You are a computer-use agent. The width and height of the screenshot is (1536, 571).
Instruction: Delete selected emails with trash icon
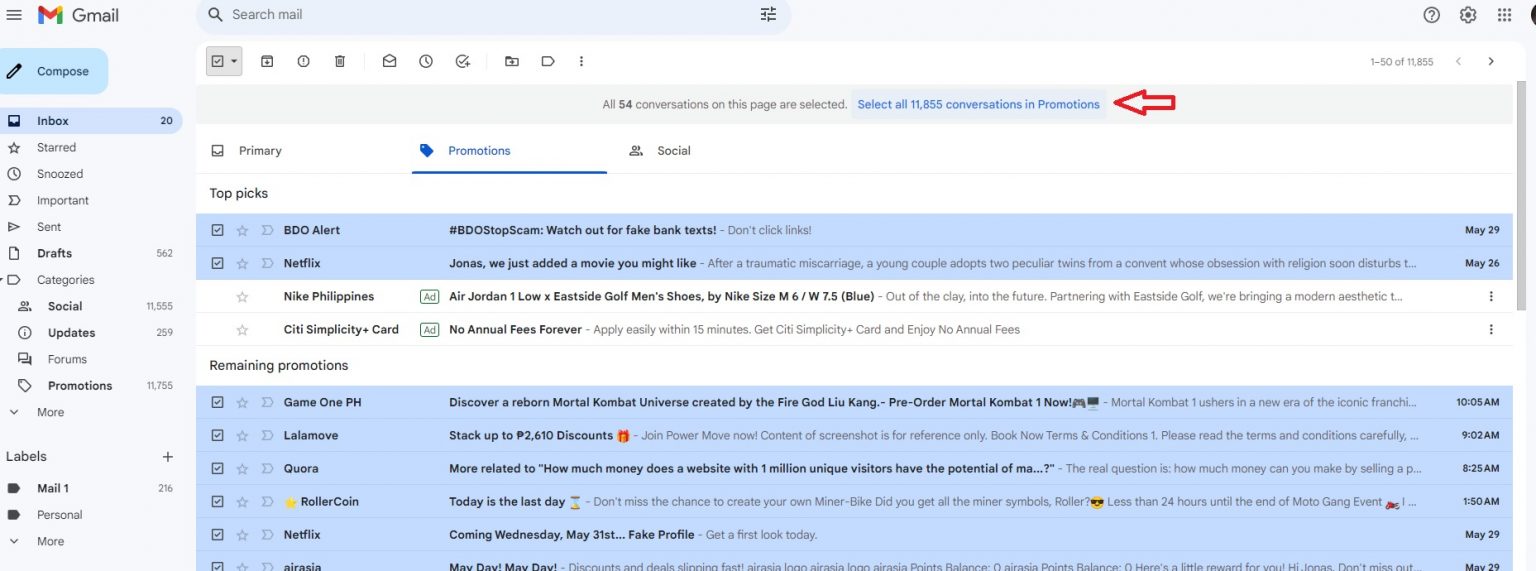[x=340, y=61]
